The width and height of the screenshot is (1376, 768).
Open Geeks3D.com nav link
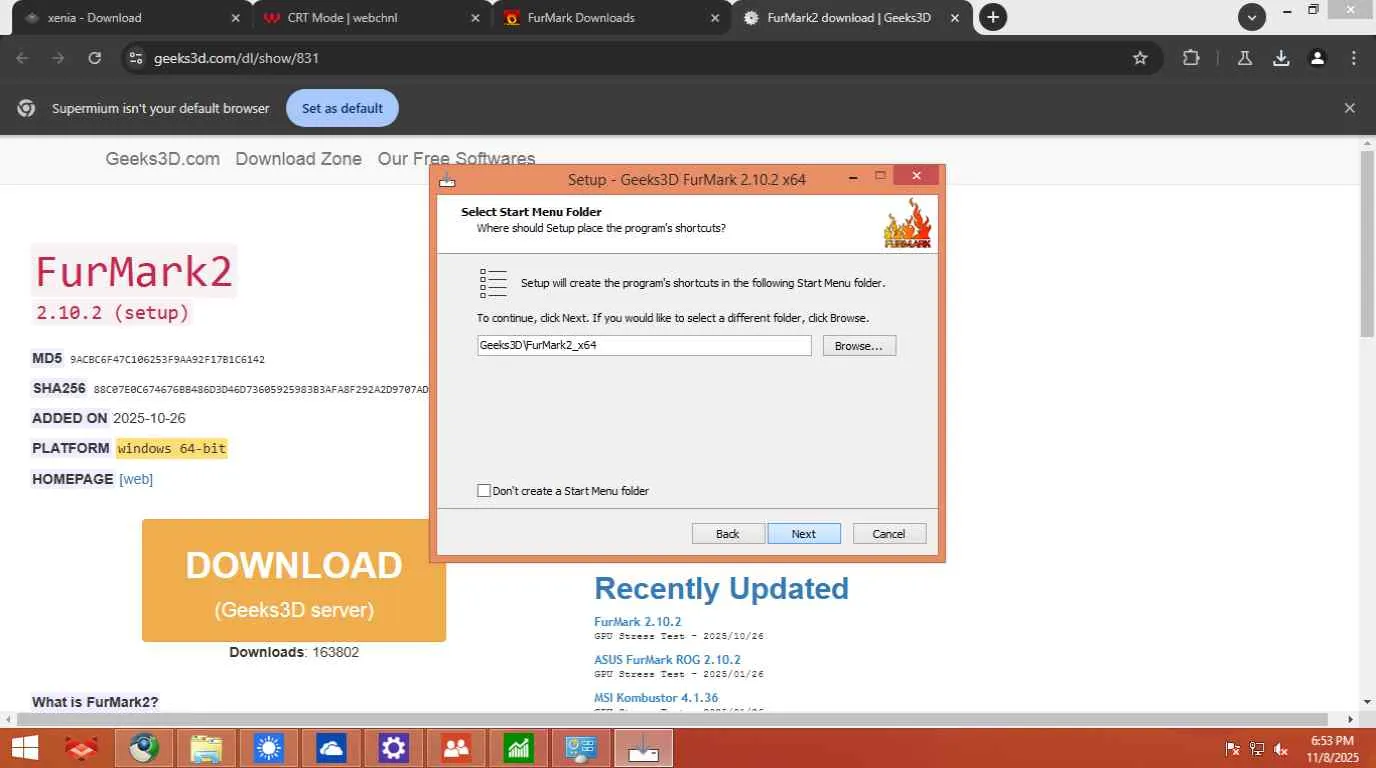pyautogui.click(x=163, y=159)
